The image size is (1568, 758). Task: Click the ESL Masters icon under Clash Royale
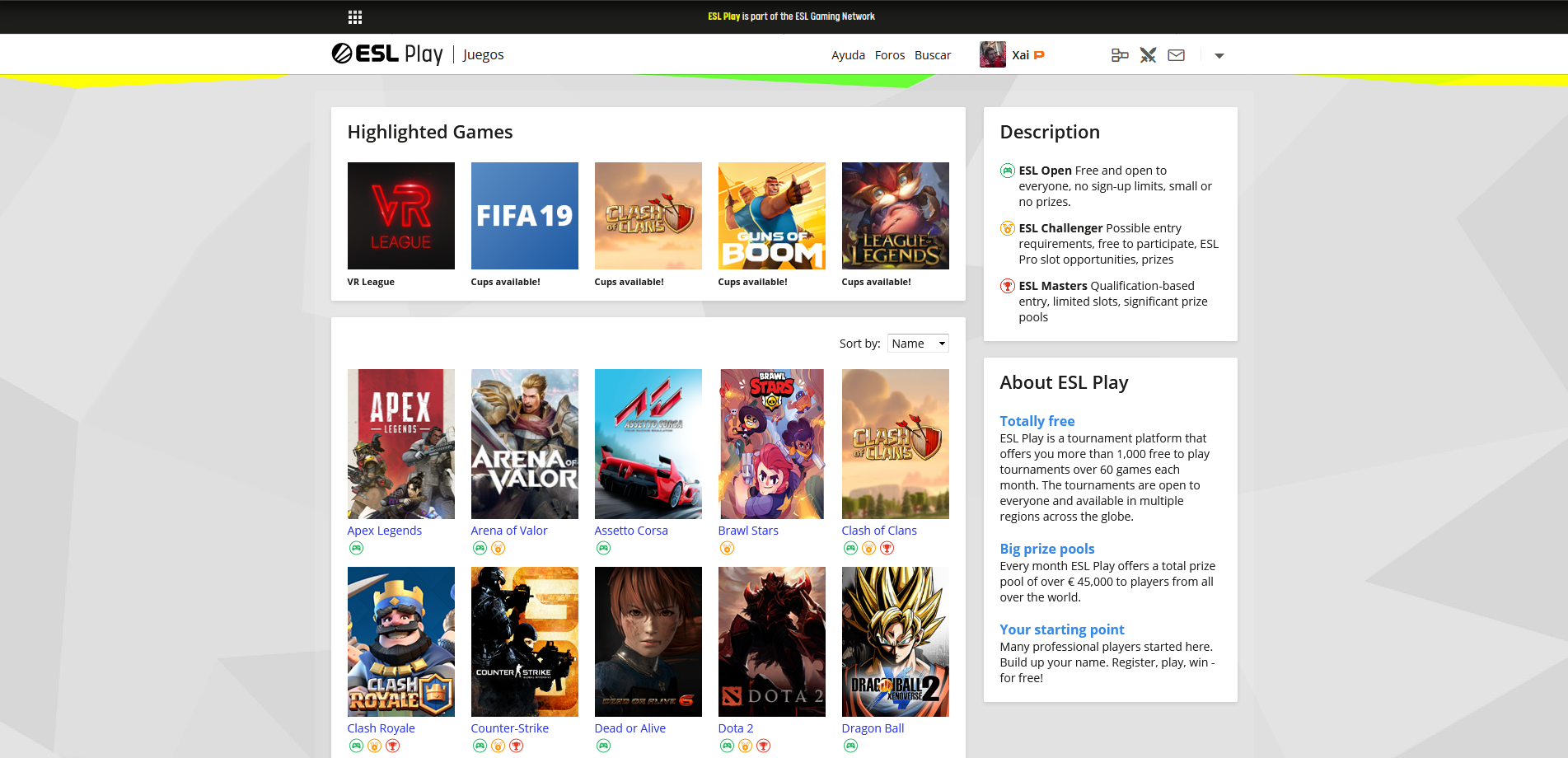(392, 746)
